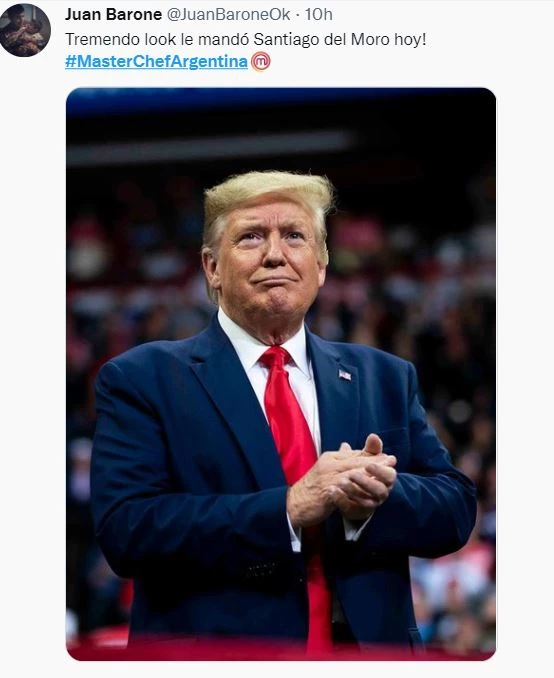Click the dot separator before the timestamp
The image size is (554, 678).
[298, 15]
